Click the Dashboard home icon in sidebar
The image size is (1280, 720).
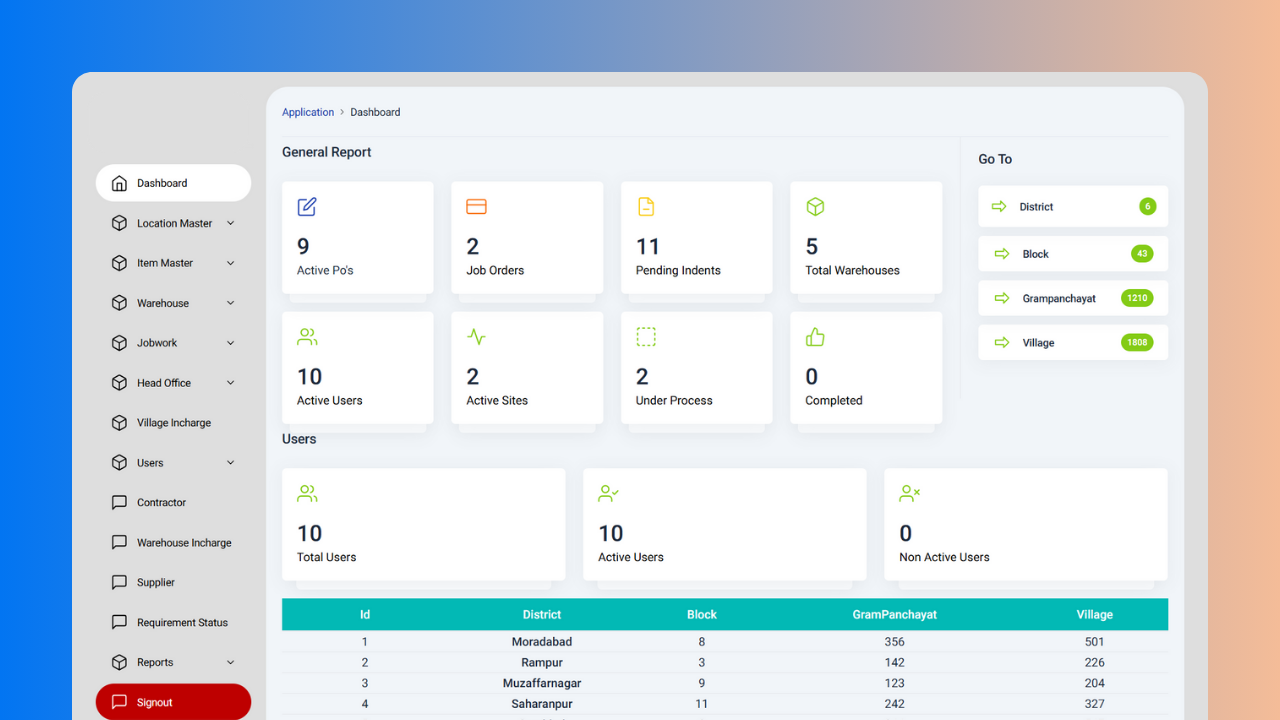coord(119,183)
